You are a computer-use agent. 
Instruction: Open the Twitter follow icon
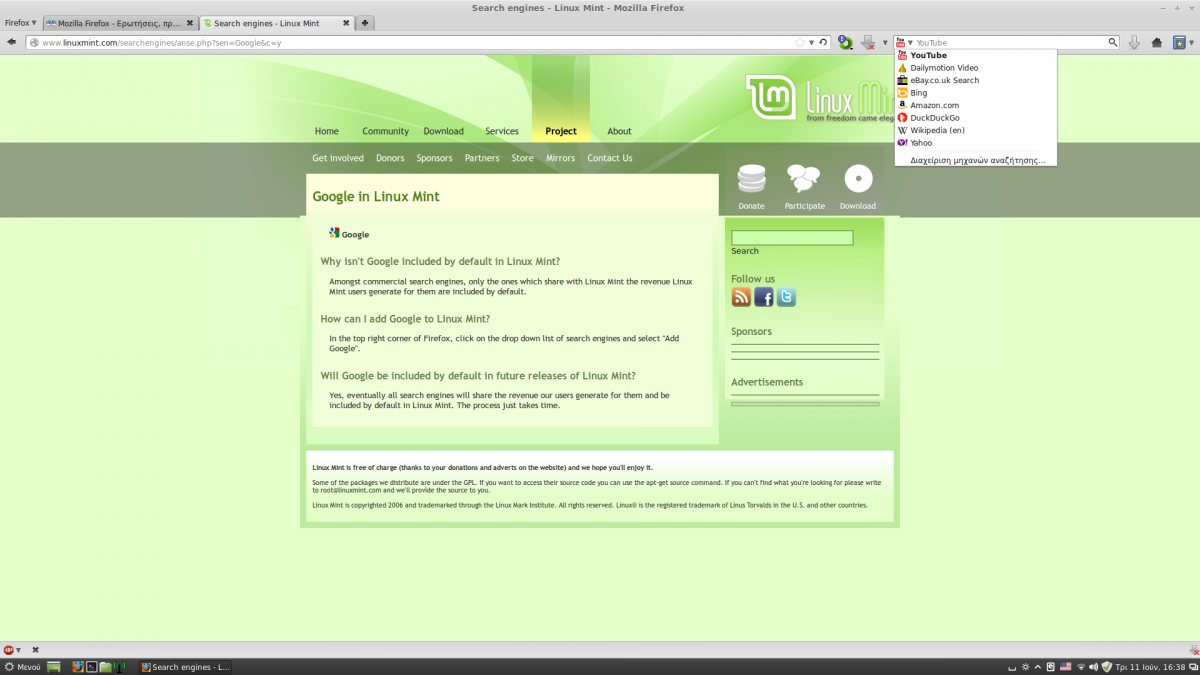(x=786, y=297)
